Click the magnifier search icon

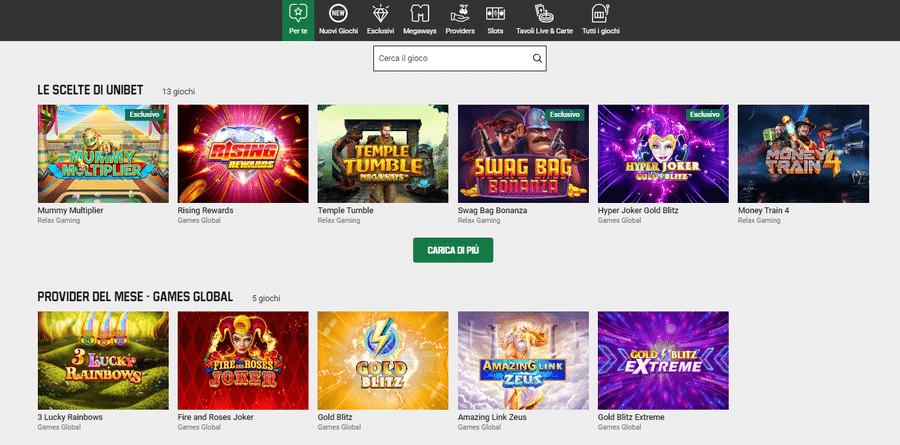pos(537,58)
